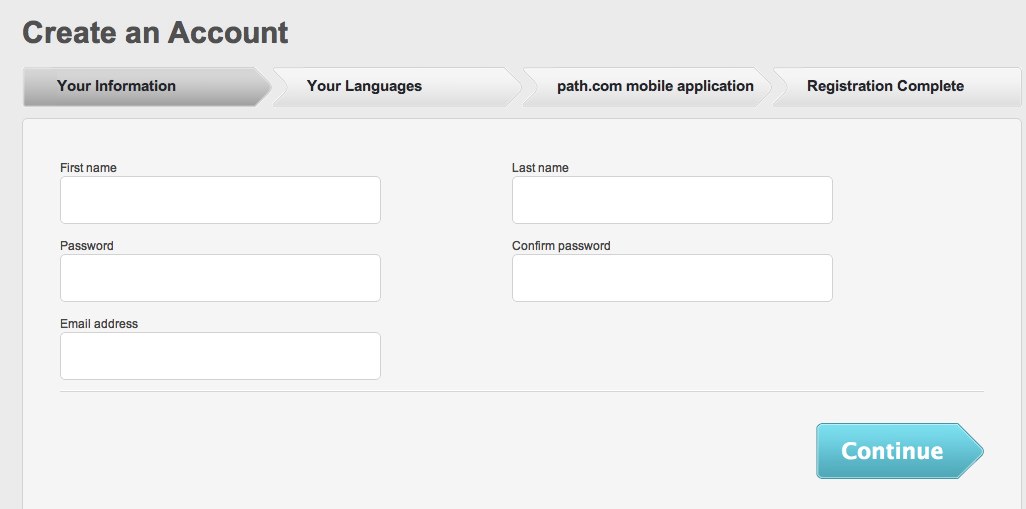Screen dimensions: 1026x509
Task: Go to the Registration Complete step
Action: point(897,86)
